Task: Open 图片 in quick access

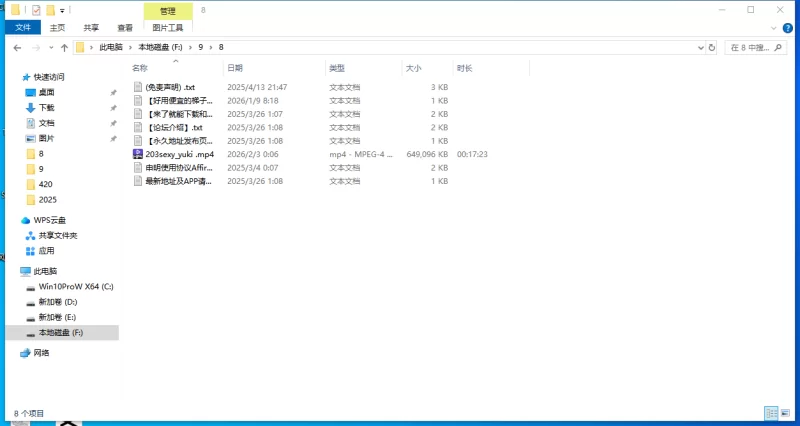Action: 46,138
